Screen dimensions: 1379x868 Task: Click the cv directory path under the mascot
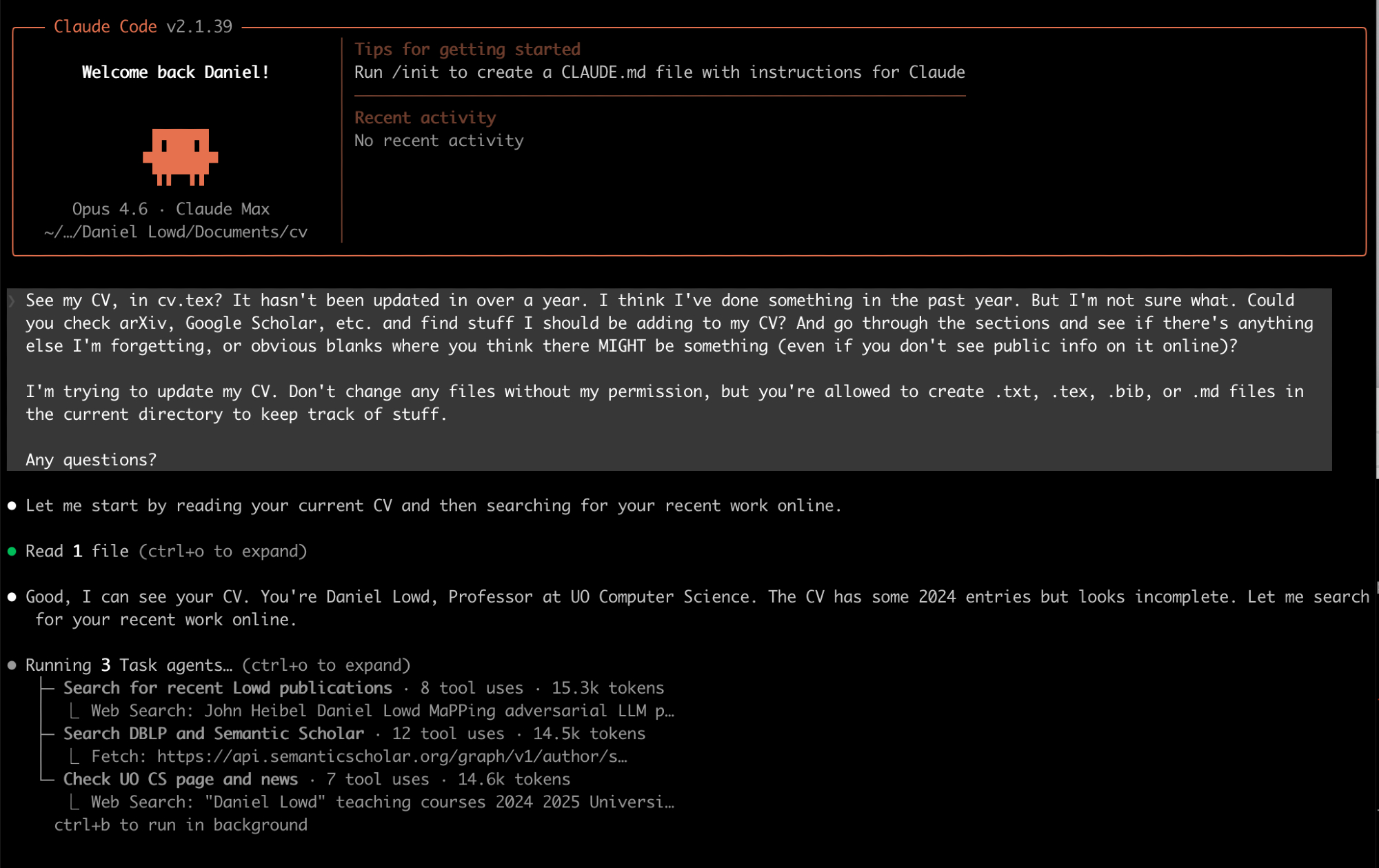tap(175, 232)
